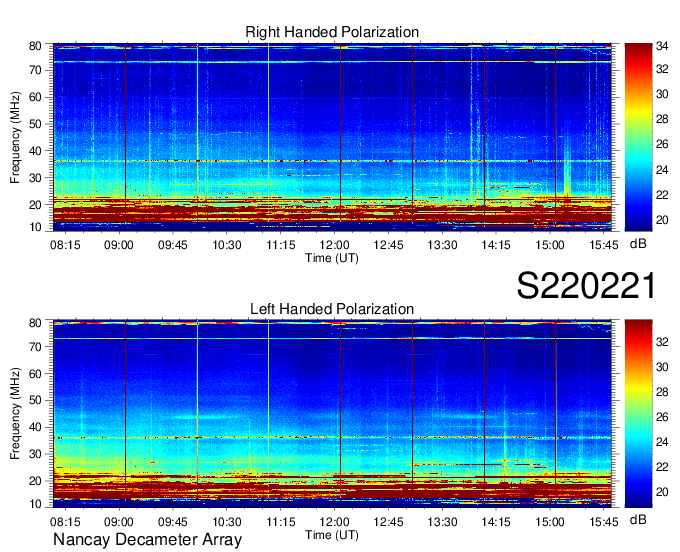Viewport: 680px width, 552px height.
Task: Click the 10:30 tick under the bottom plot
Action: 226,522
